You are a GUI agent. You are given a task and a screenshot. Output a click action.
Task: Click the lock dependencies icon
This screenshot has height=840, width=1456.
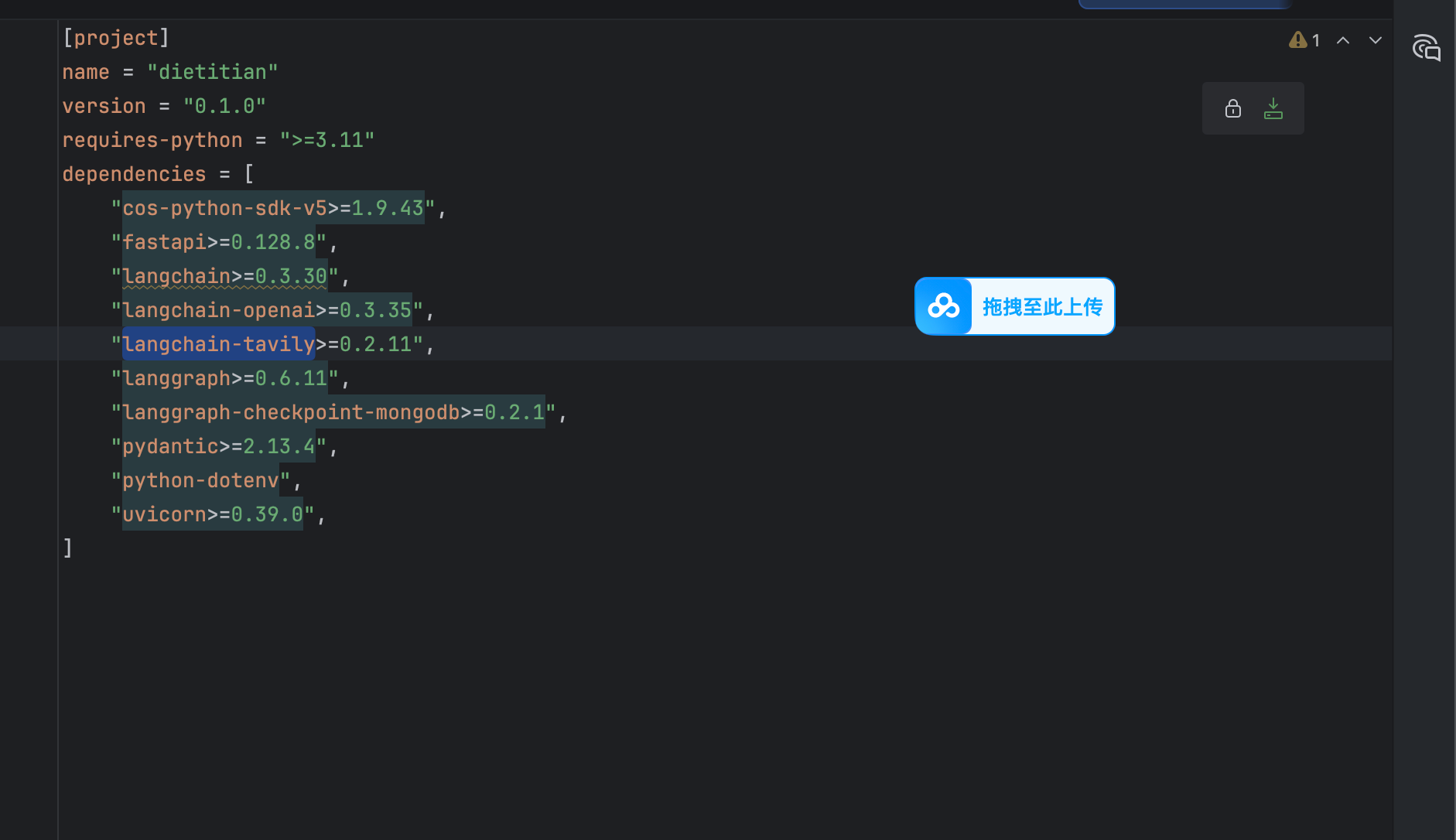[x=1233, y=108]
